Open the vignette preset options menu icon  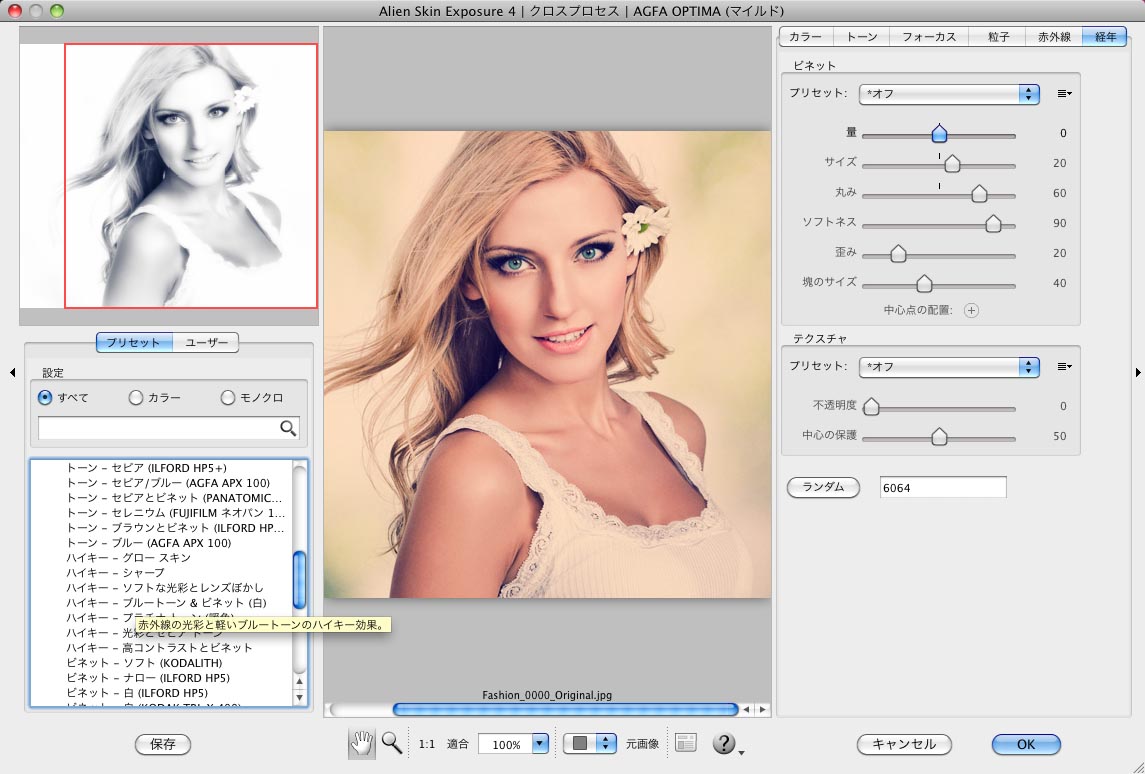click(x=1064, y=93)
